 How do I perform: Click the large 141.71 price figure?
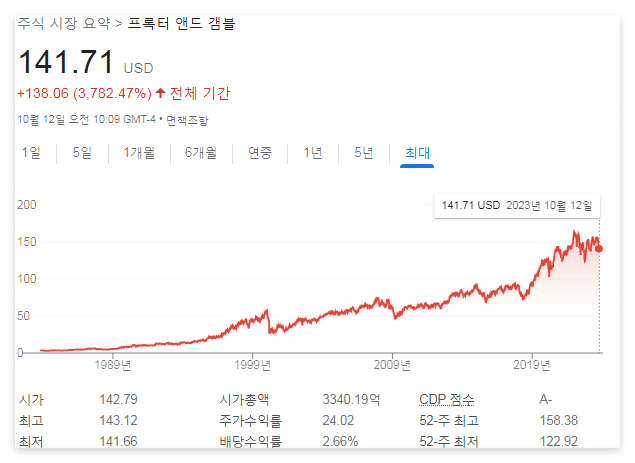click(66, 62)
